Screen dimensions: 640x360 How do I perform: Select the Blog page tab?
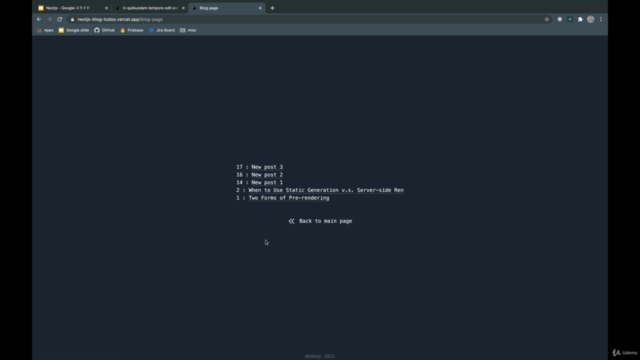pos(227,8)
